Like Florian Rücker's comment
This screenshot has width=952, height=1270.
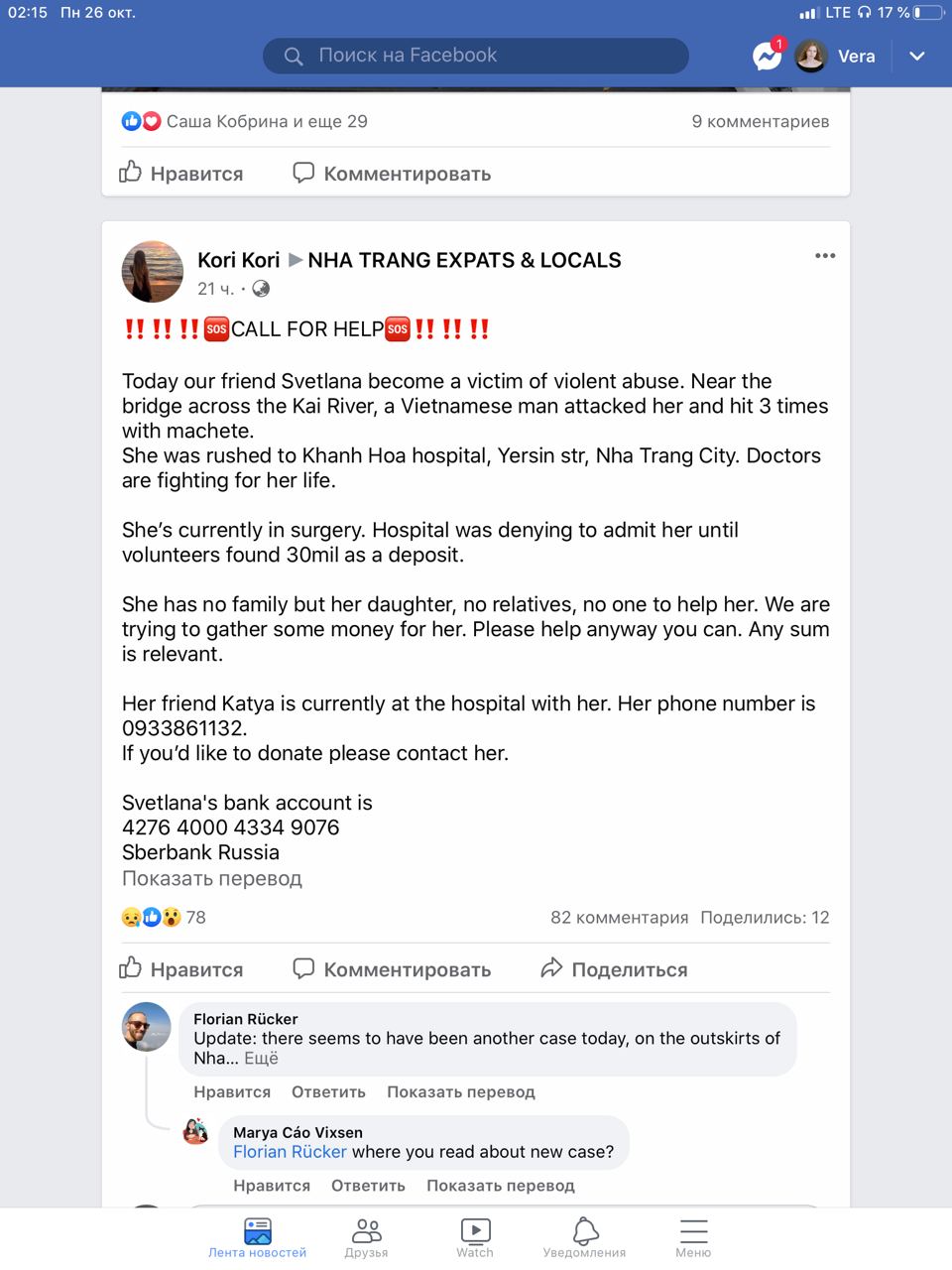232,1091
